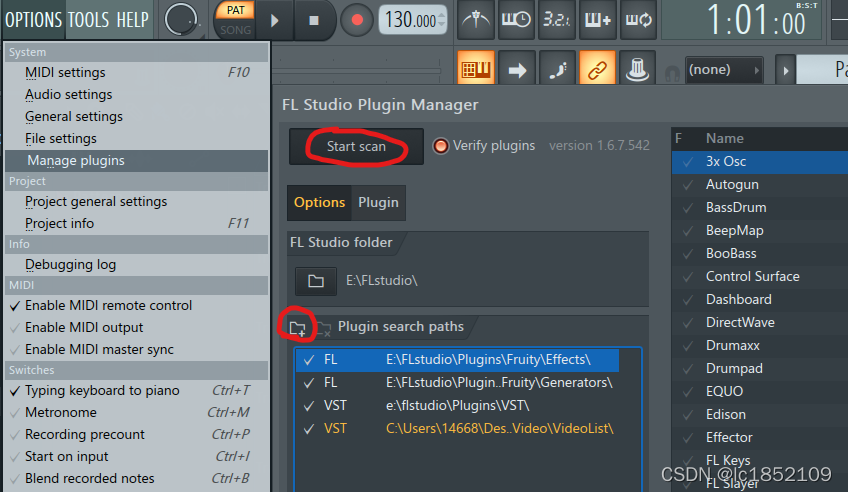This screenshot has height=492, width=848.
Task: Expand the pattern selector arrow
Action: pyautogui.click(x=785, y=70)
